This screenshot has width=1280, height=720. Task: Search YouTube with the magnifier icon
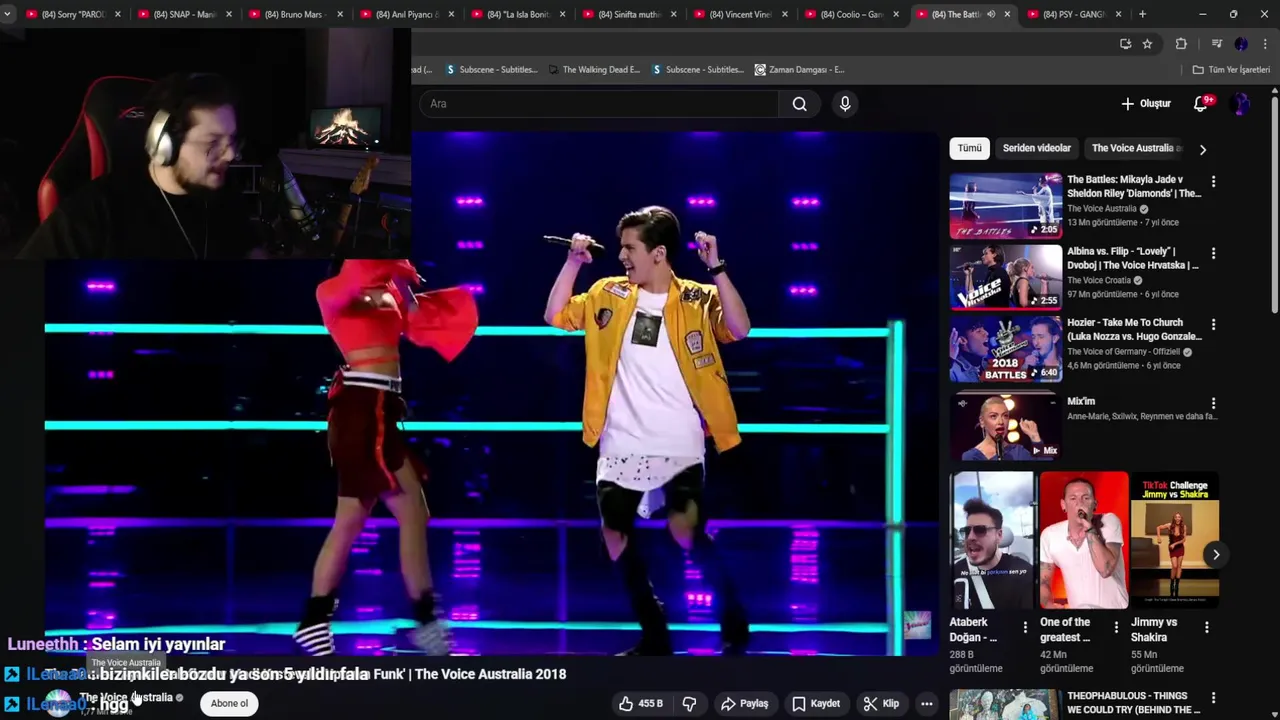coord(799,104)
